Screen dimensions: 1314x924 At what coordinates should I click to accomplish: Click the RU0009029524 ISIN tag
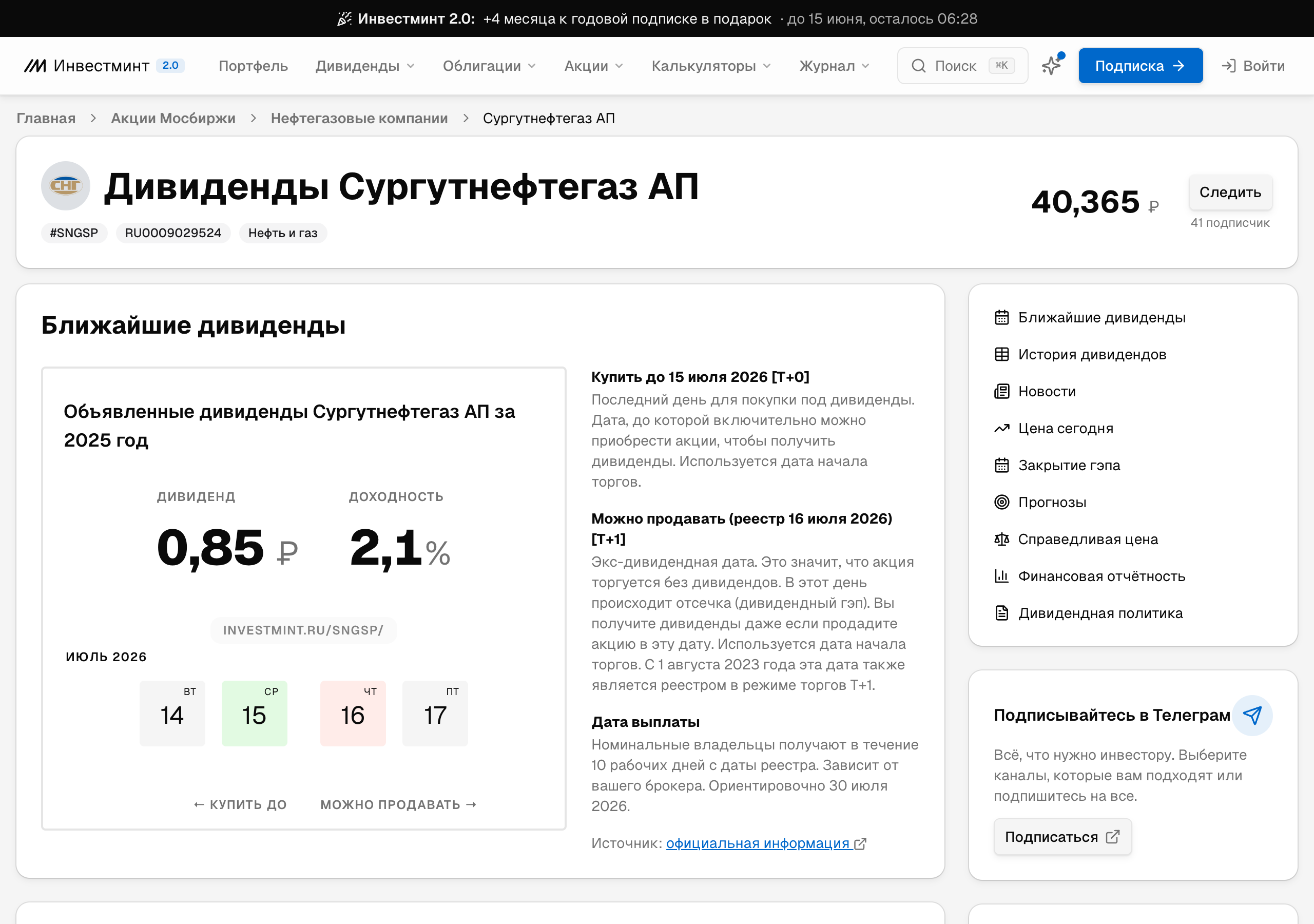pyautogui.click(x=173, y=233)
